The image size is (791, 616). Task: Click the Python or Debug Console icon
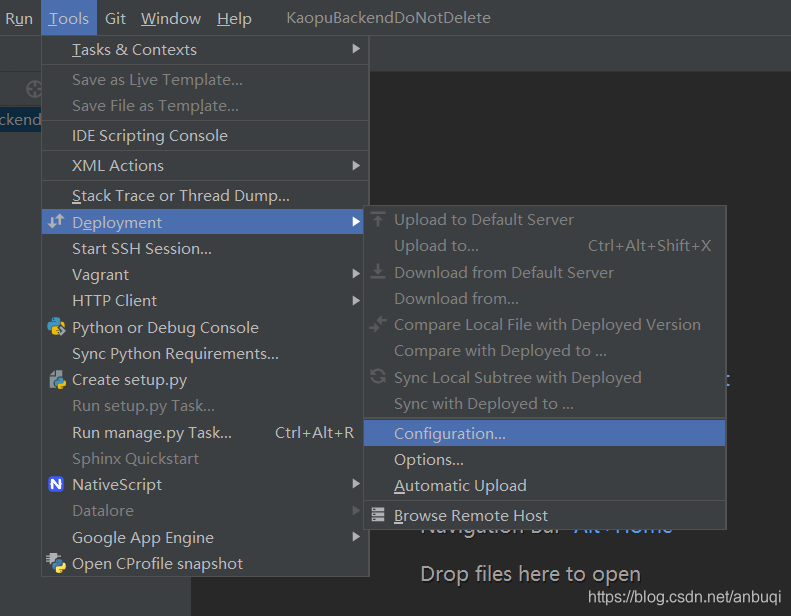[x=56, y=327]
